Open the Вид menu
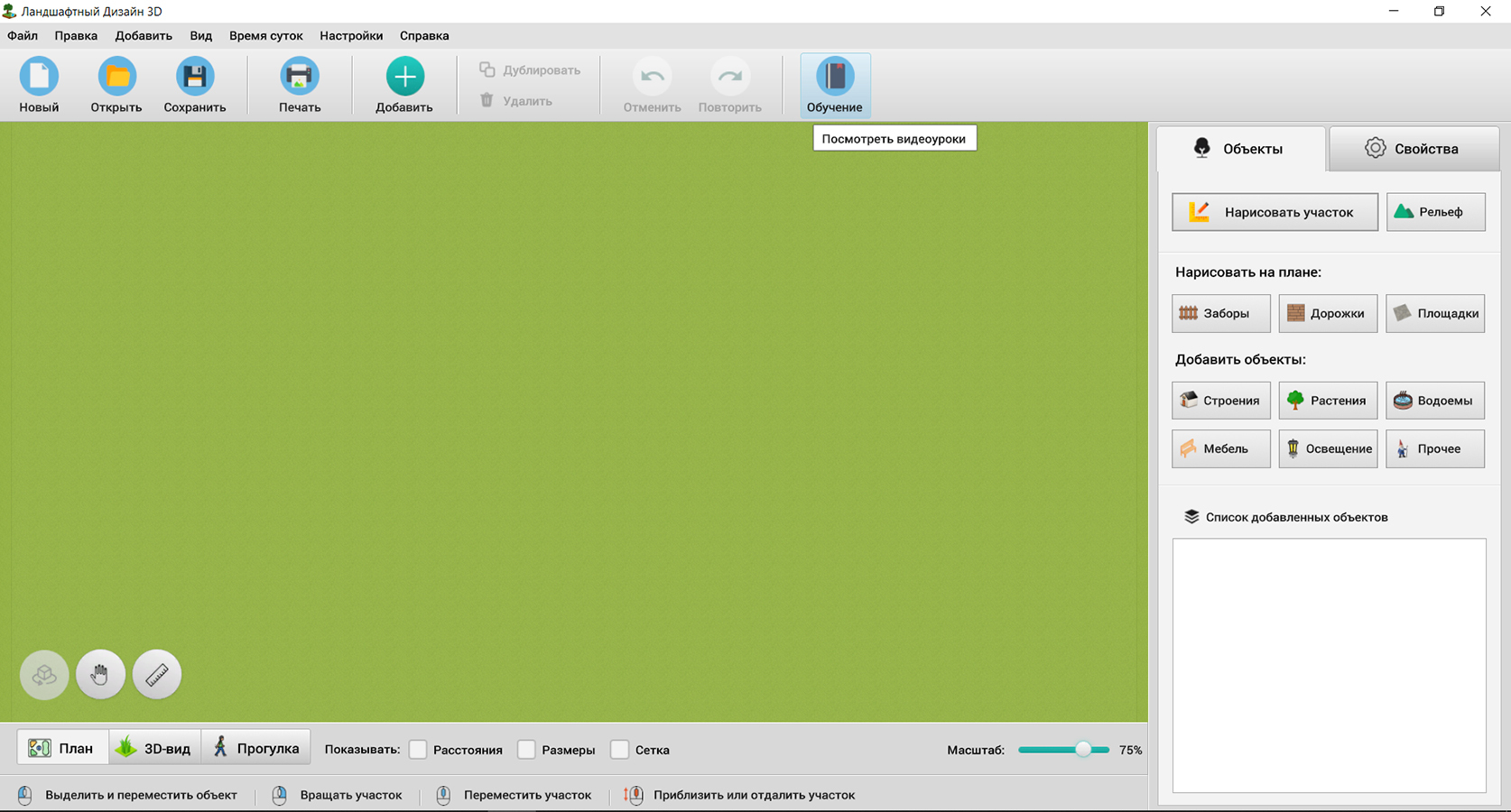Image resolution: width=1511 pixels, height=812 pixels. coord(200,36)
